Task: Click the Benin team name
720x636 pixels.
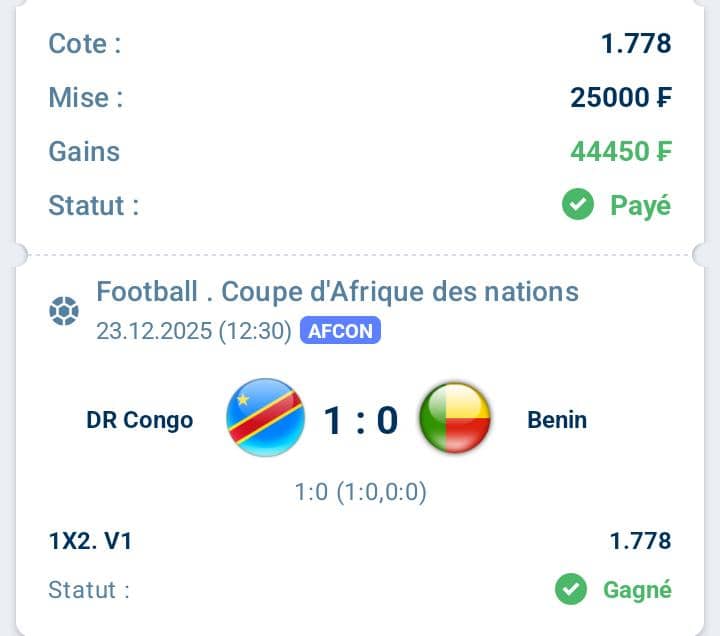Action: click(x=557, y=420)
